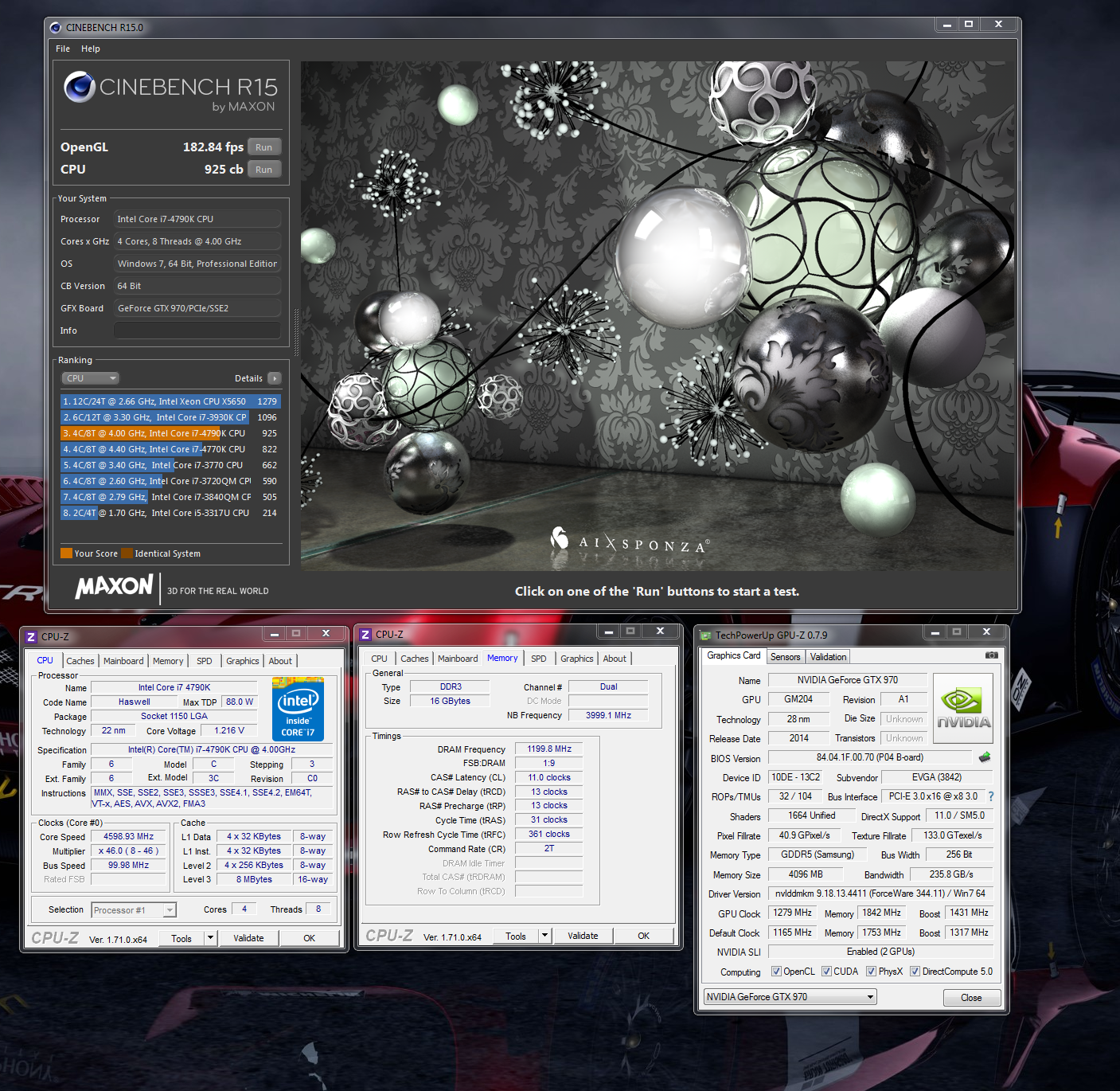Image resolution: width=1120 pixels, height=1091 pixels.
Task: Open the CPU ranking type dropdown
Action: pyautogui.click(x=91, y=378)
